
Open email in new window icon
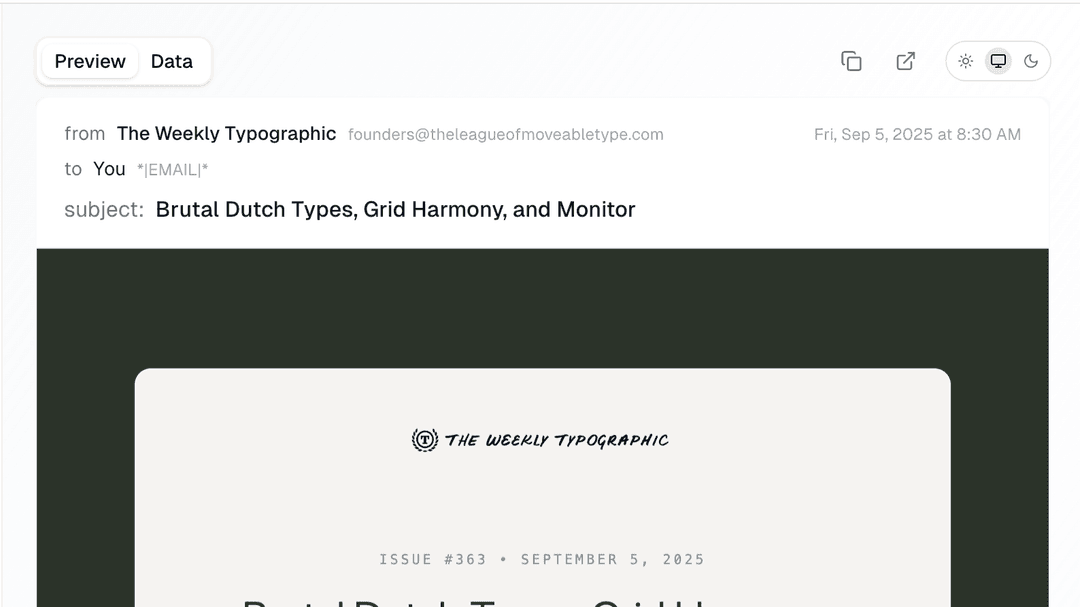906,61
